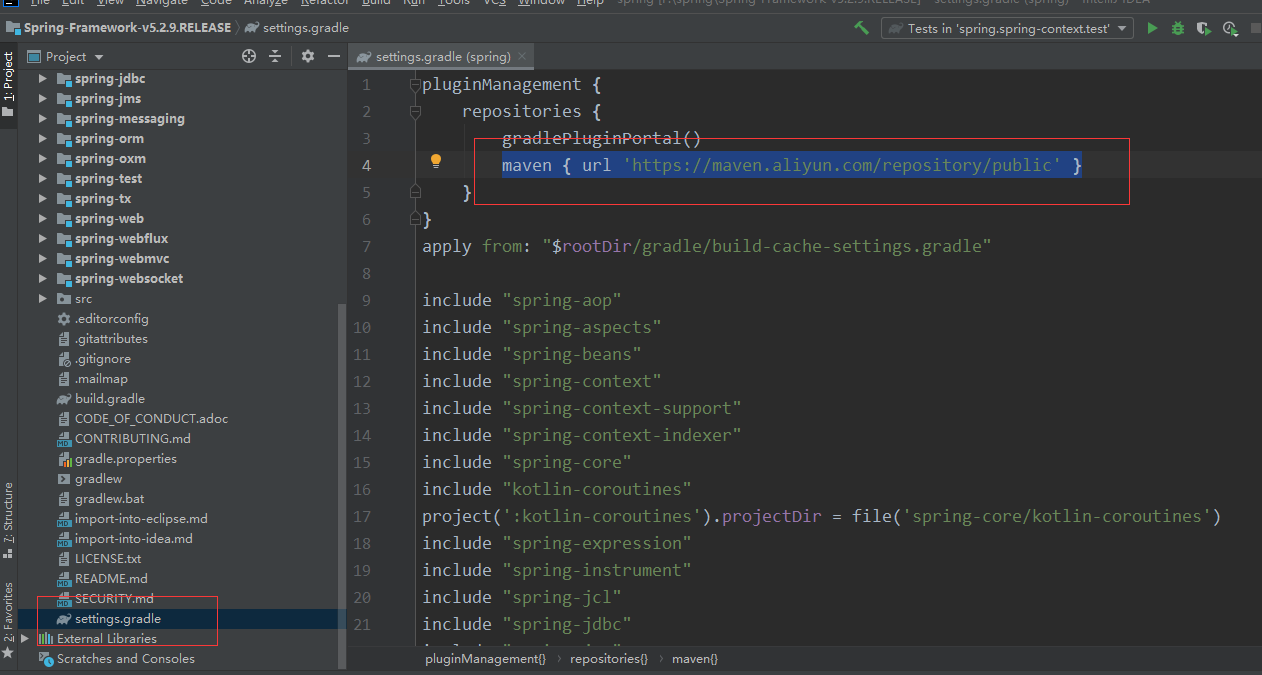
Task: Click the CONTRIBUTING.md markdown icon
Action: click(64, 438)
